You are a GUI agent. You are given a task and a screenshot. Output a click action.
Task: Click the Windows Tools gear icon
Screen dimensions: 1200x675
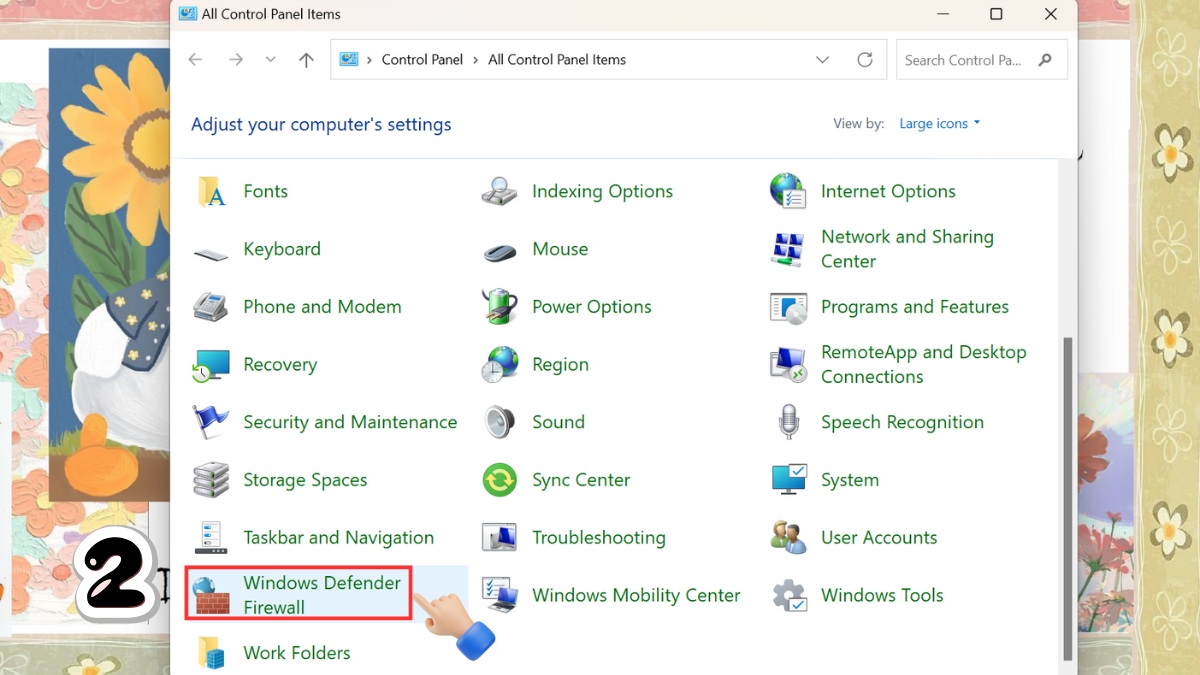(x=789, y=596)
